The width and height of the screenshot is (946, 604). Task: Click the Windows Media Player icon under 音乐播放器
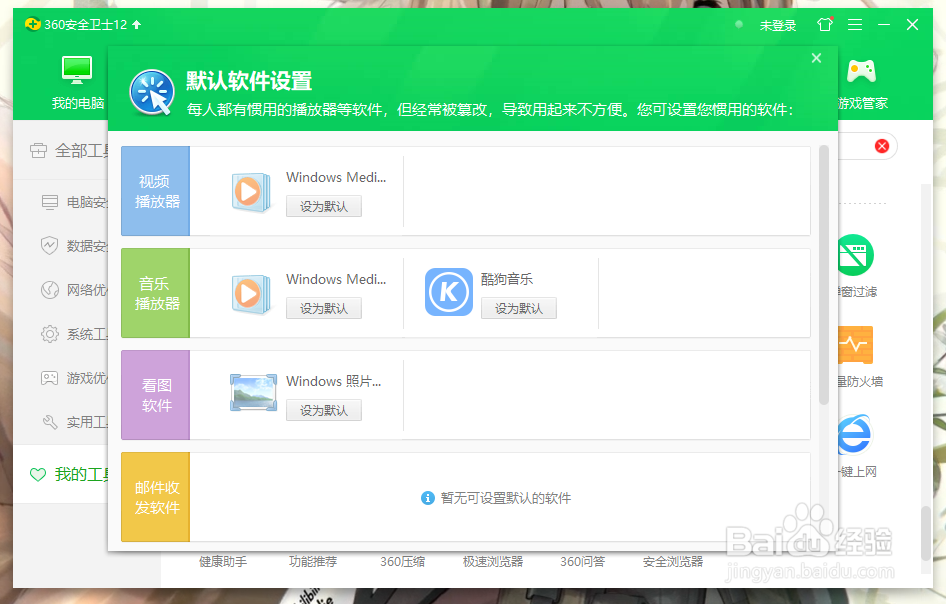[x=252, y=292]
